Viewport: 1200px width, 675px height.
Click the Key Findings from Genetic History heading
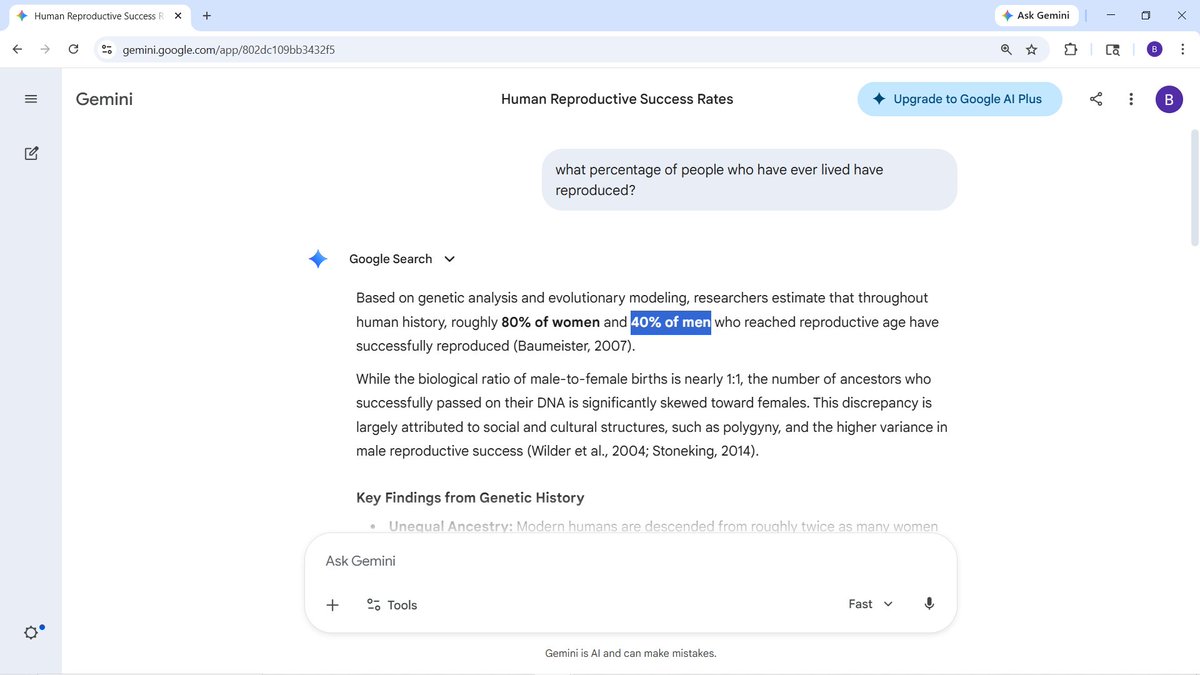[470, 498]
